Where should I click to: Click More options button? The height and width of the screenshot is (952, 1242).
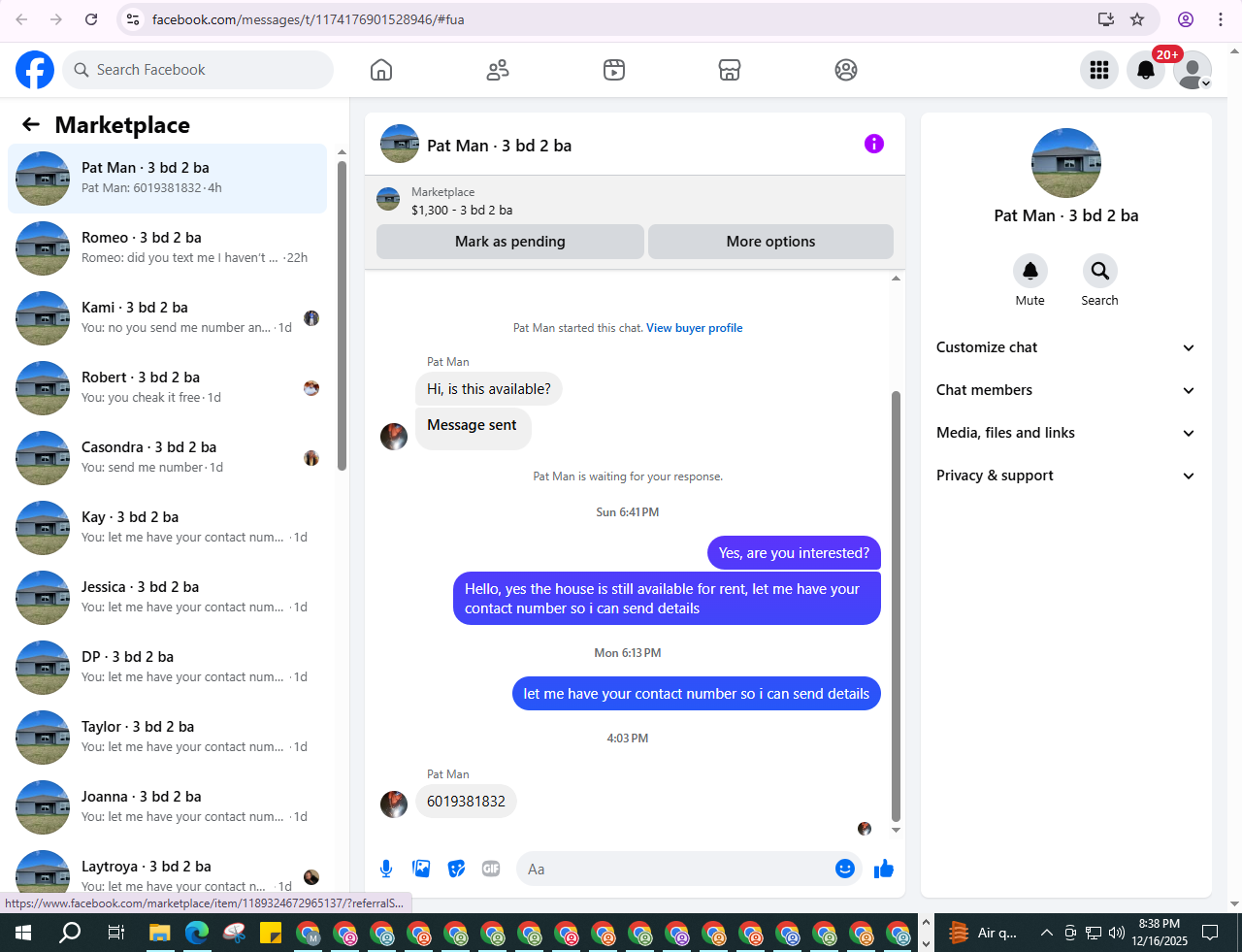pyautogui.click(x=770, y=242)
